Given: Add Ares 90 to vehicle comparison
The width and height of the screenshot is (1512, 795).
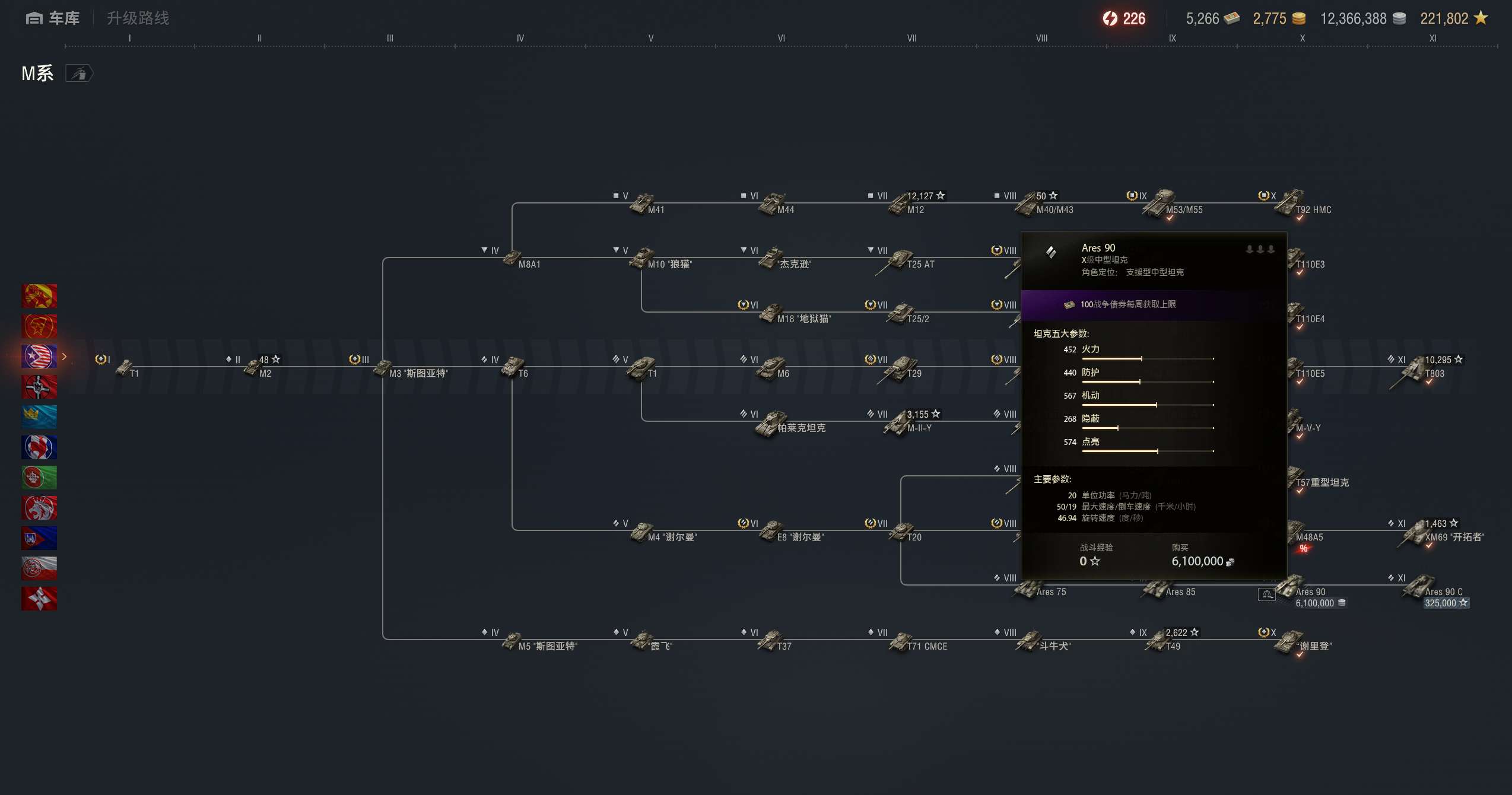Looking at the screenshot, I should [1266, 594].
